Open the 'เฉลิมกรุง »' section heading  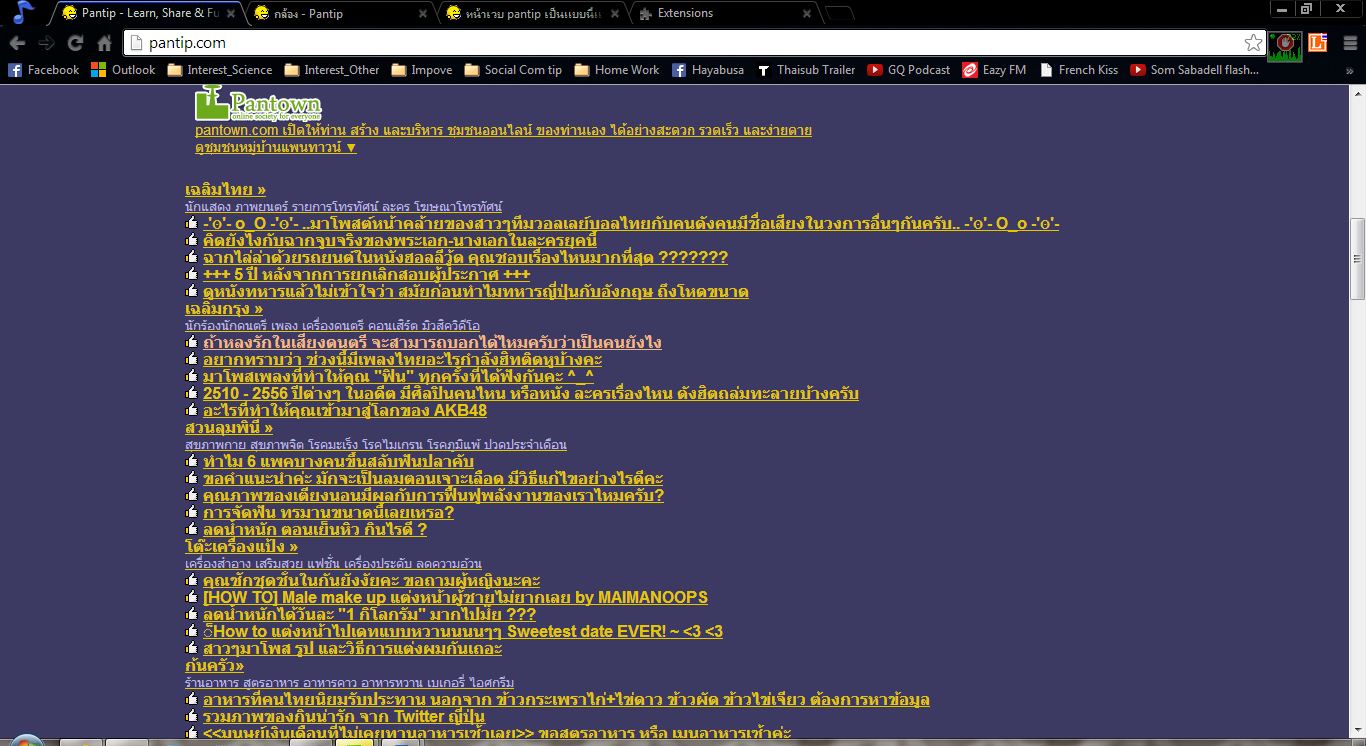point(224,309)
